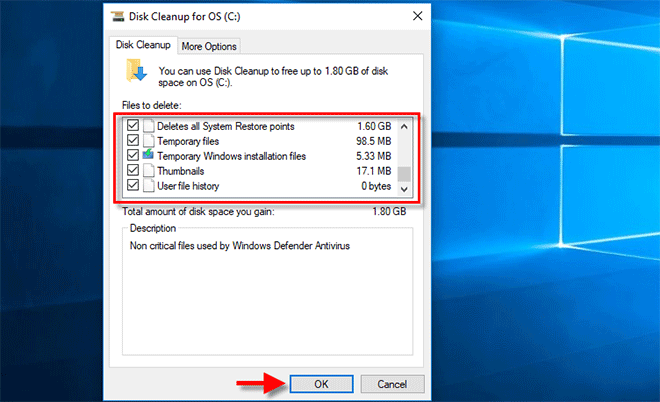This screenshot has width=660, height=402.
Task: Click the file list scrollbar thumb
Action: coord(404,173)
